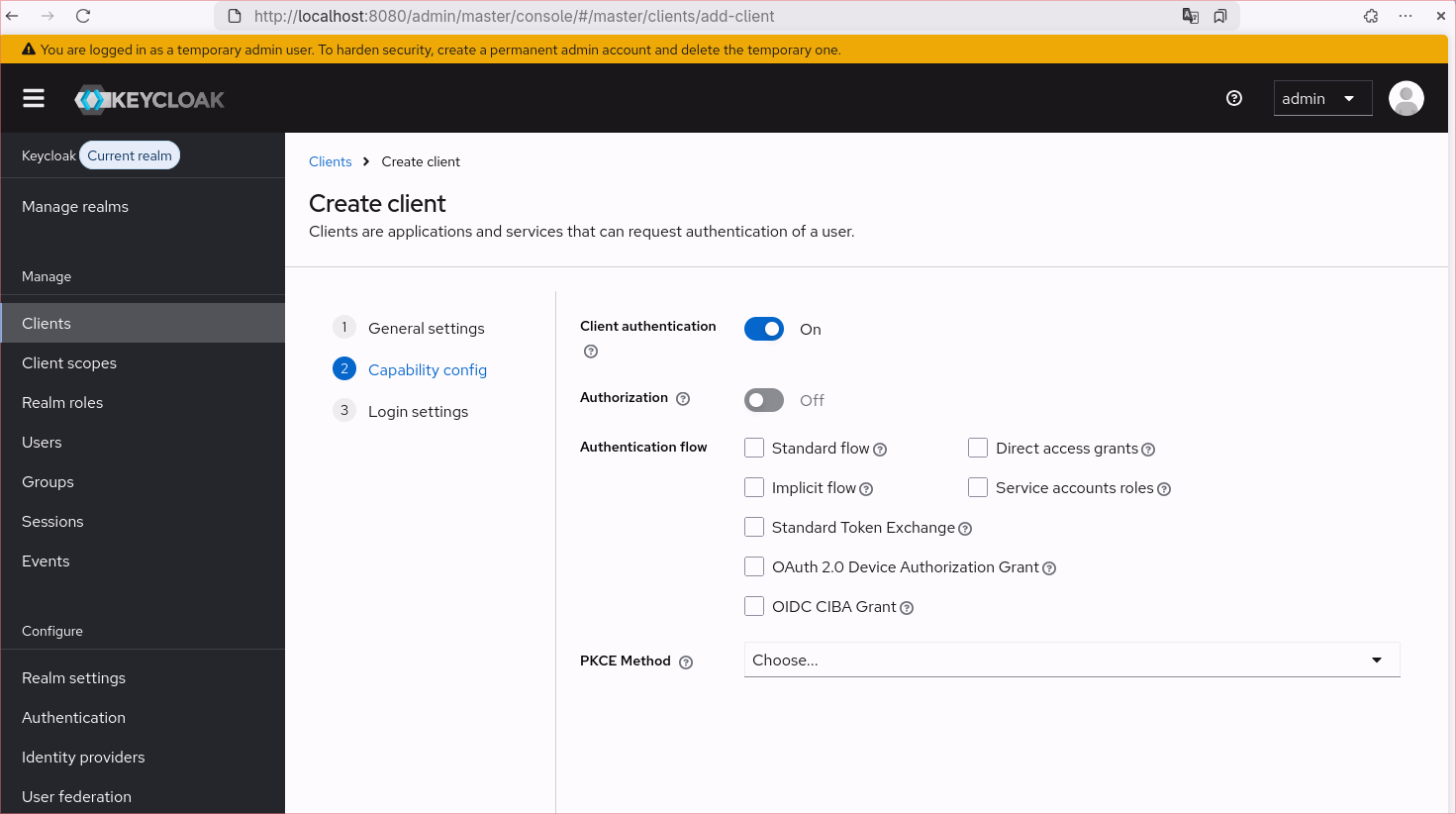The width and height of the screenshot is (1456, 814).
Task: Show help icon for Direct access grants
Action: 1148,450
